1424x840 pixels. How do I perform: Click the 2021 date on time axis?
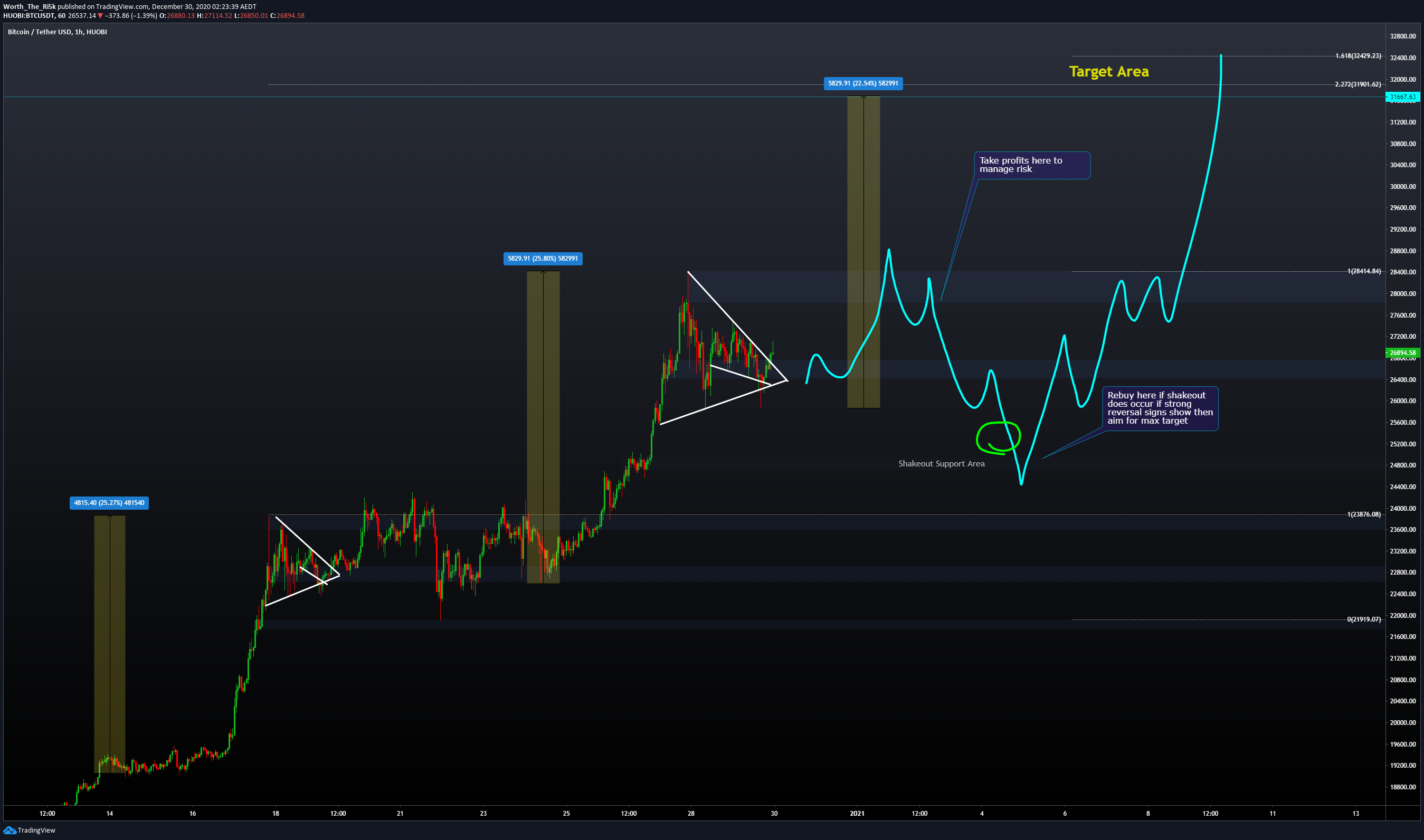tap(857, 814)
